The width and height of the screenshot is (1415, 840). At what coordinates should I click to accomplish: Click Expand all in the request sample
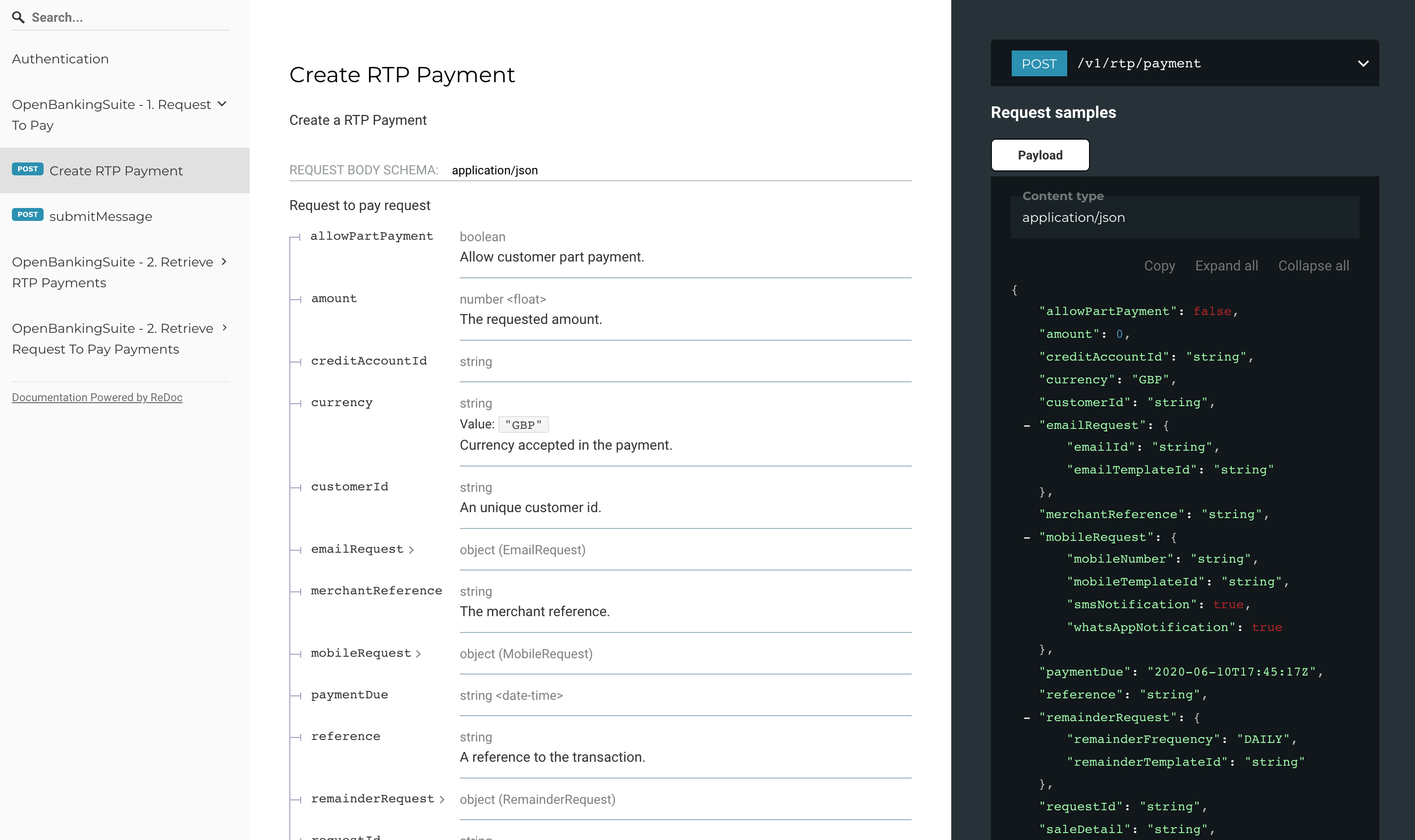(1226, 265)
